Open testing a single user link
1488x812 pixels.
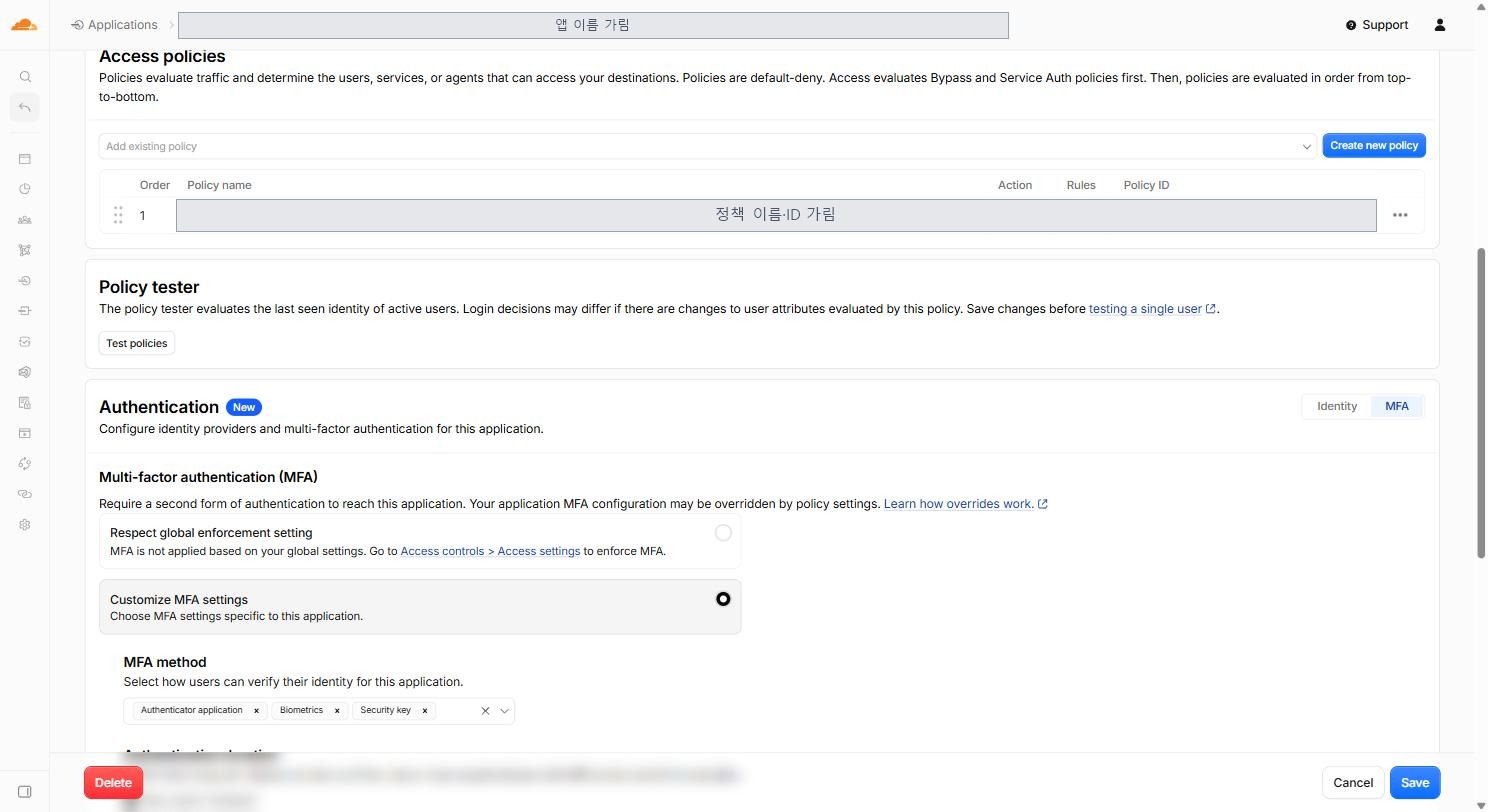[1152, 309]
